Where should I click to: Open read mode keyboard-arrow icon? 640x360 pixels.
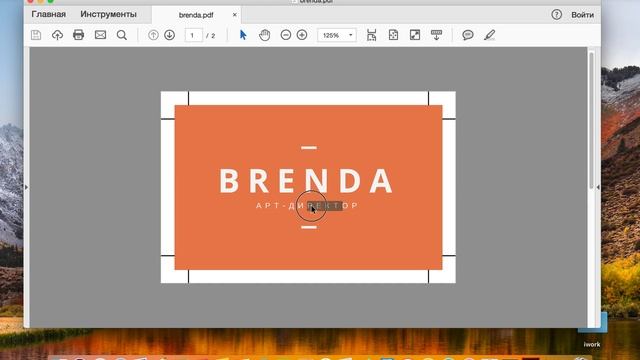[436, 35]
